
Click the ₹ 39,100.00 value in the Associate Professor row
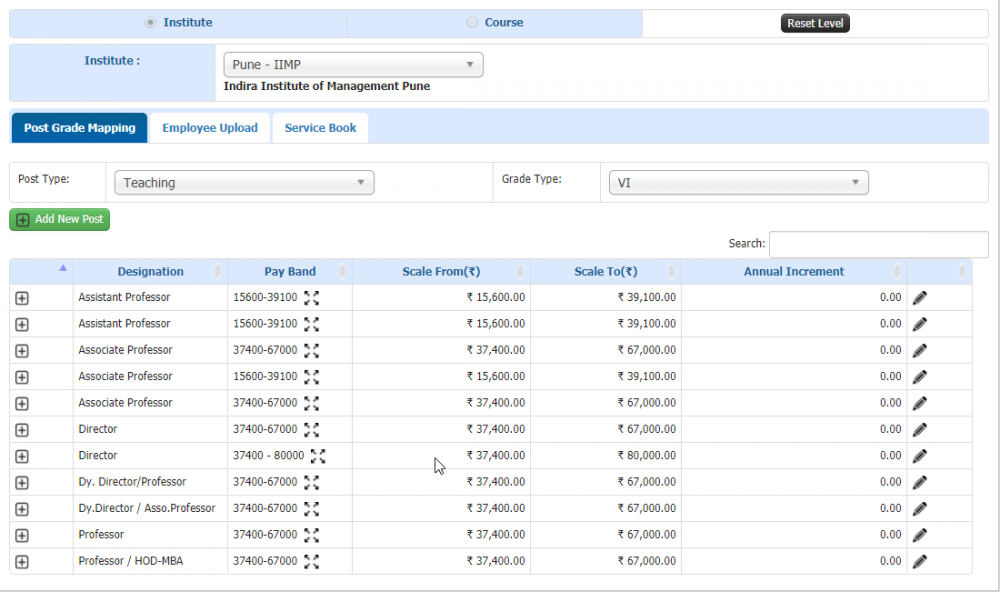click(647, 376)
